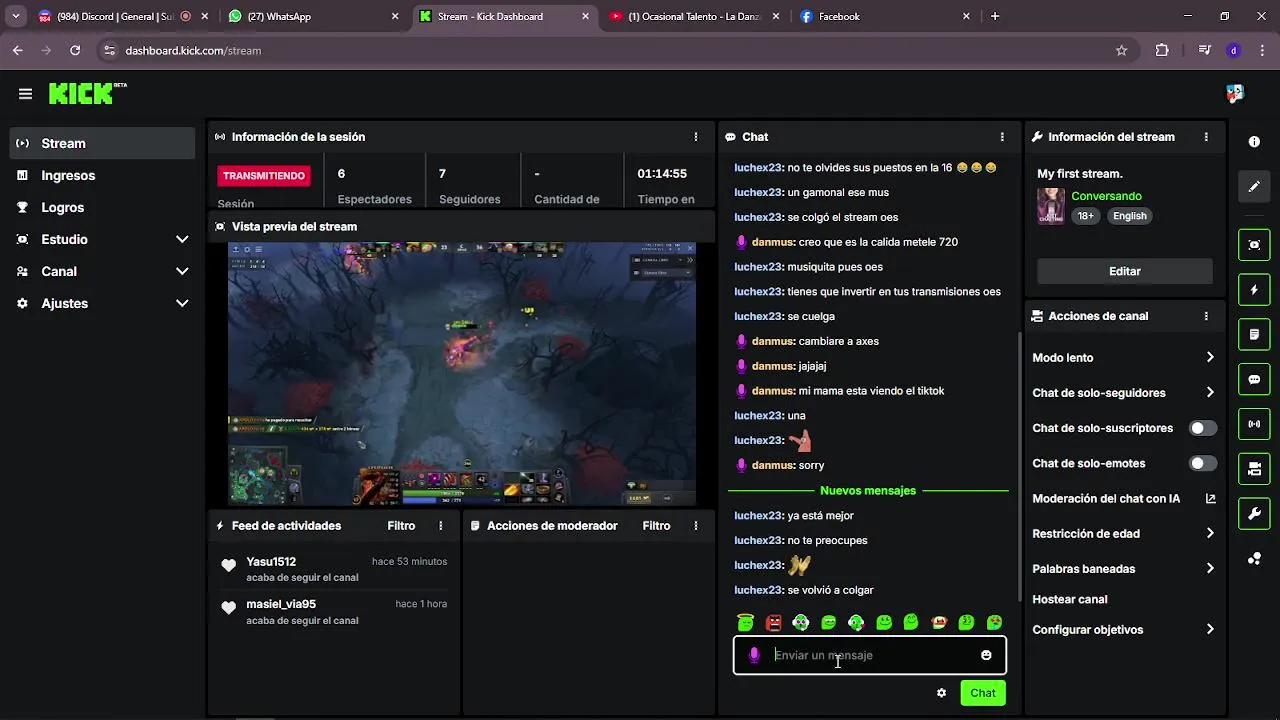Toggle Chat de solo-emotes switch

(1203, 463)
